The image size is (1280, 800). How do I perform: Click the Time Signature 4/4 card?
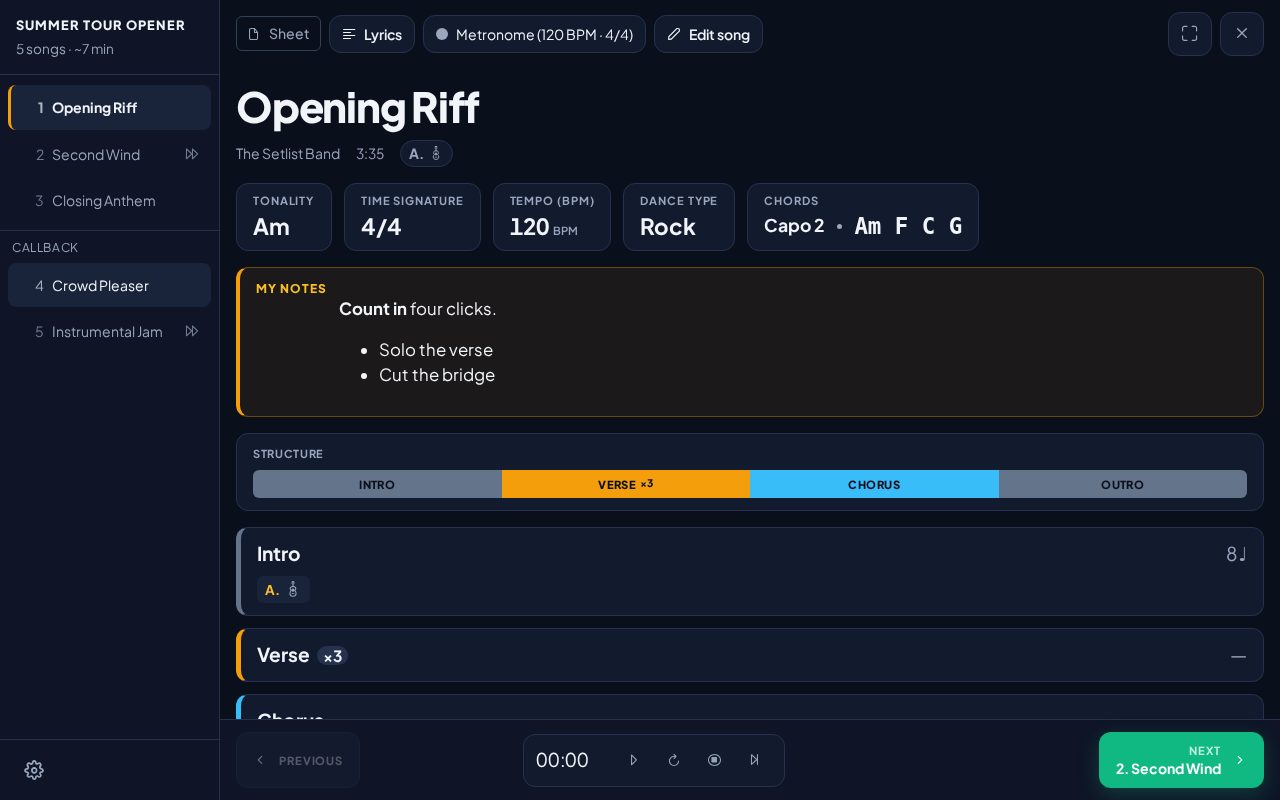coord(412,217)
